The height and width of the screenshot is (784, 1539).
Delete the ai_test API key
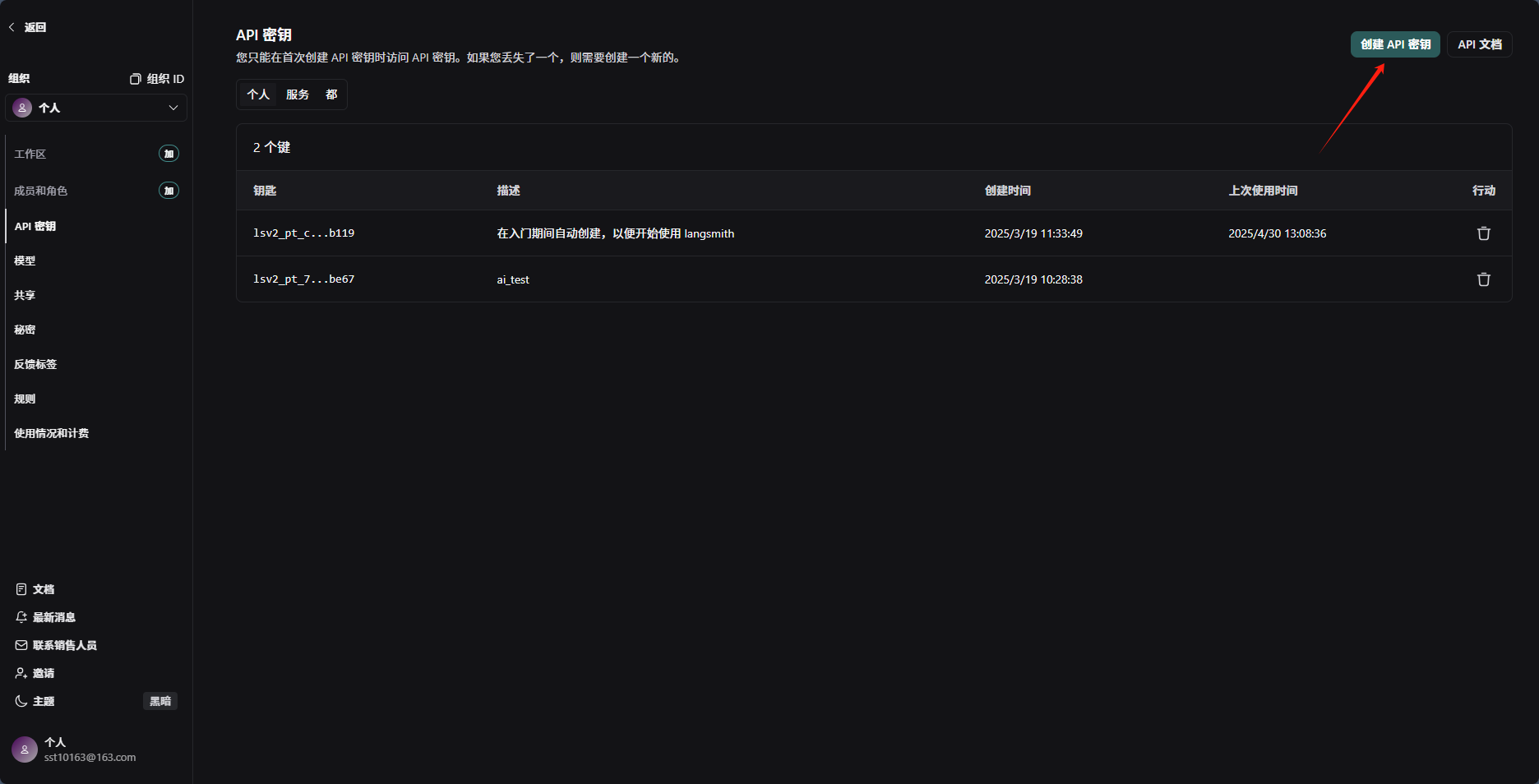(x=1483, y=279)
